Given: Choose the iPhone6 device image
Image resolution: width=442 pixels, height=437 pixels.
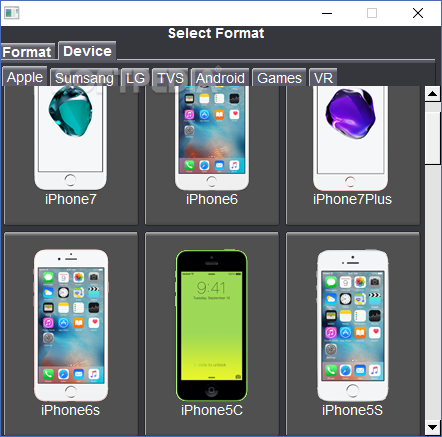Looking at the screenshot, I should (212, 138).
